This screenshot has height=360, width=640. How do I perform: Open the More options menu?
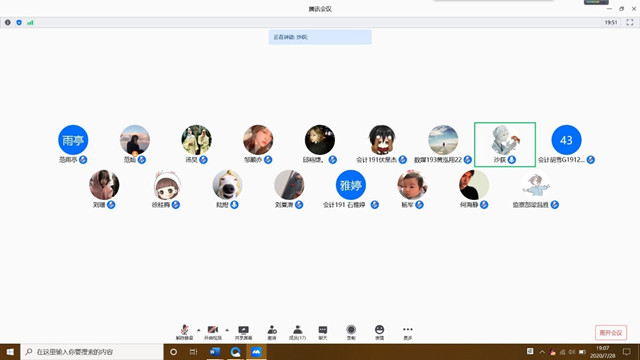(x=408, y=332)
